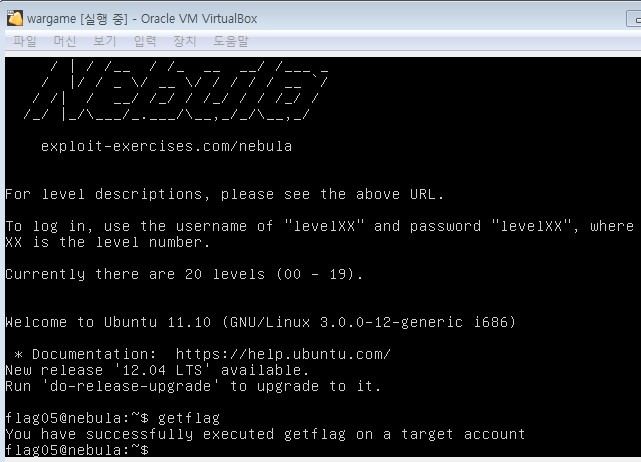This screenshot has width=641, height=462.
Task: Click the 'flag05@nebula:~$ getflag' command line
Action: coord(112,418)
